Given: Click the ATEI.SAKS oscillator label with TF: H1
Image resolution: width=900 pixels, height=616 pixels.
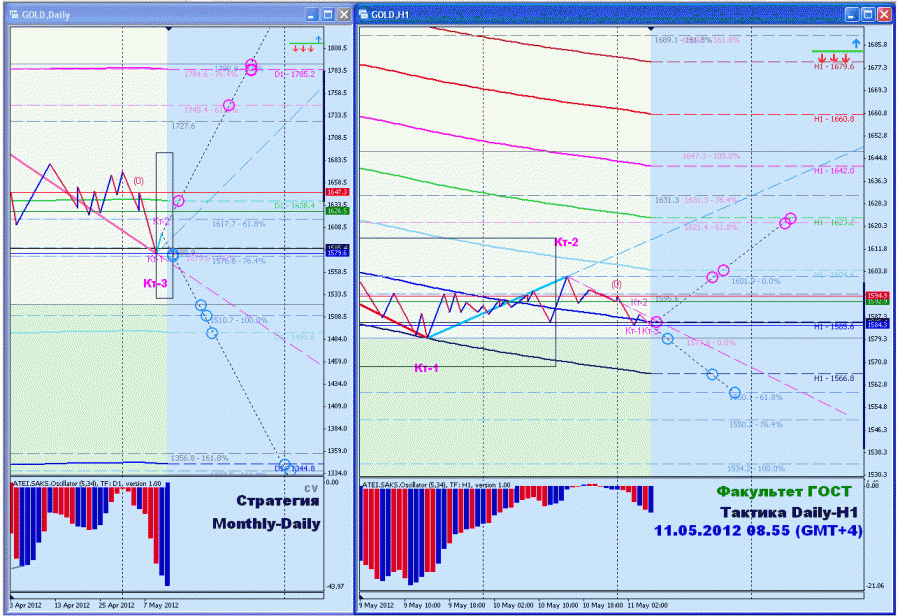Looking at the screenshot, I should click(x=437, y=485).
